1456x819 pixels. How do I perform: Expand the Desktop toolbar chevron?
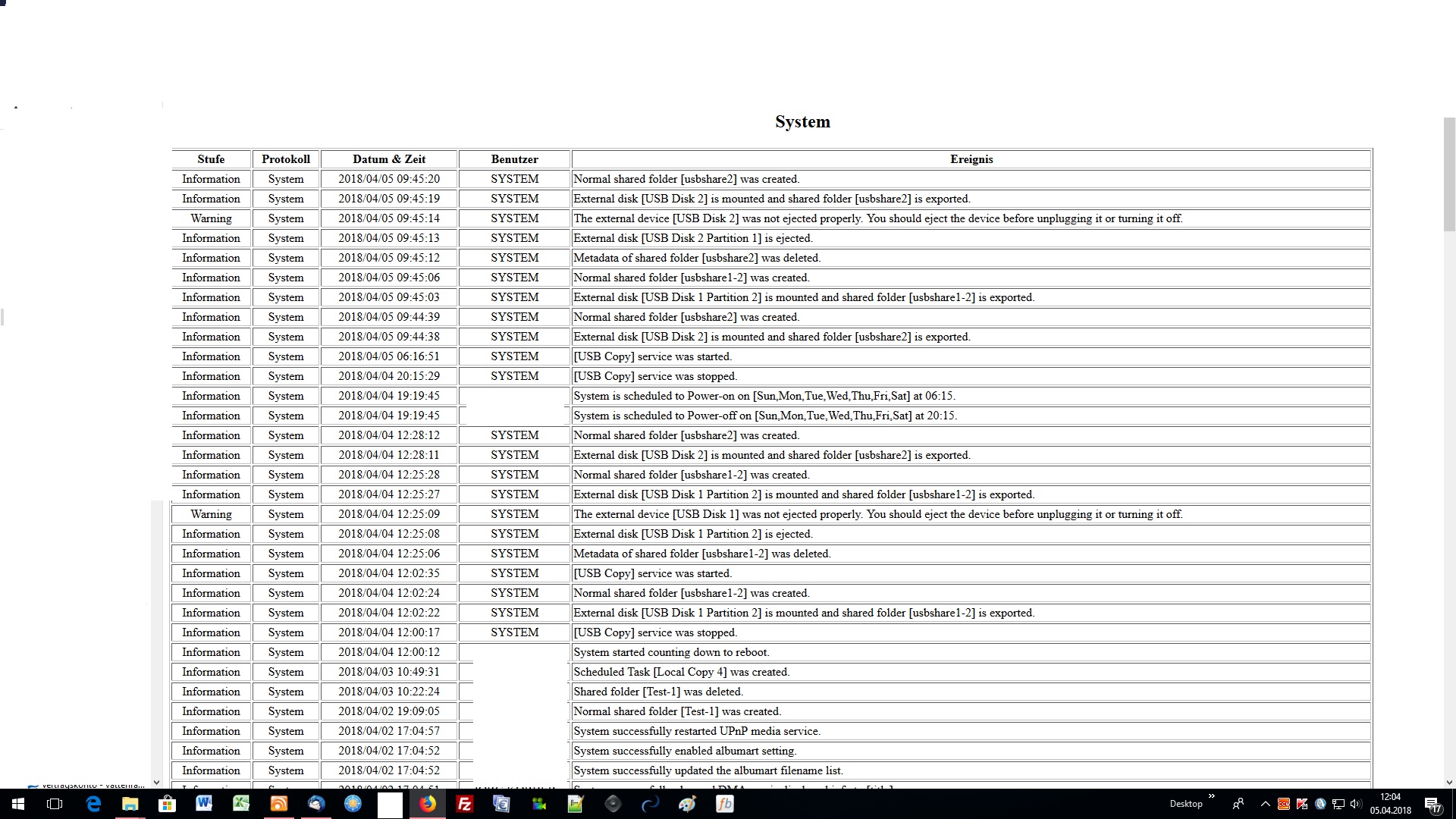click(1211, 796)
